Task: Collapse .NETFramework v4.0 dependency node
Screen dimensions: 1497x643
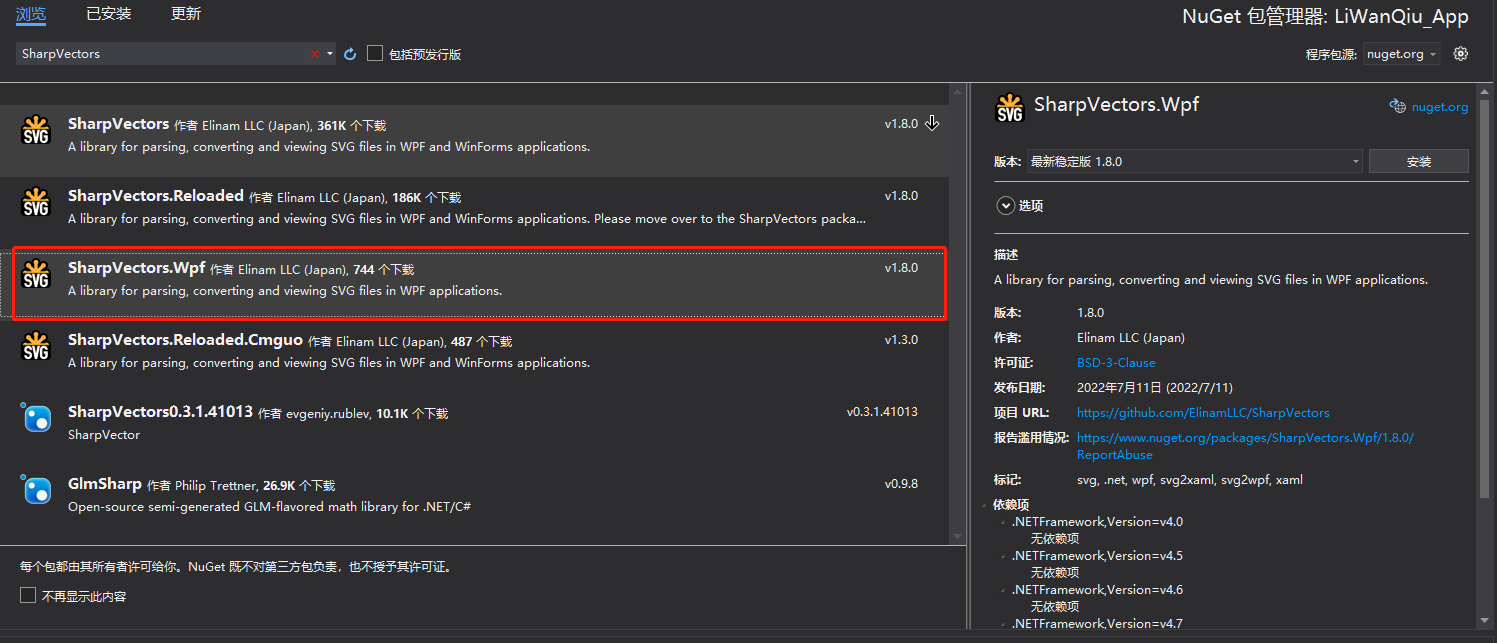Action: (1003, 522)
